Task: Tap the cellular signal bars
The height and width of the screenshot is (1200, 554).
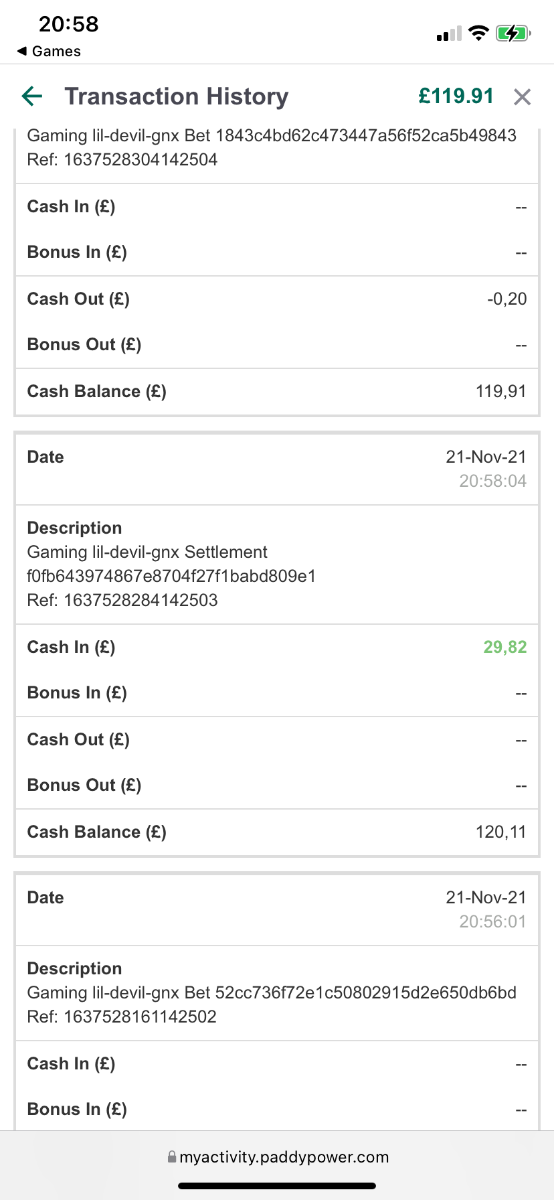Action: [449, 34]
